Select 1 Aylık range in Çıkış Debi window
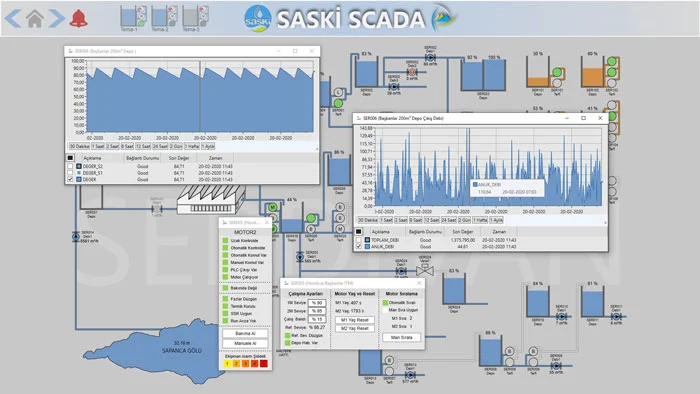This screenshot has width=700, height=394. tap(496, 220)
